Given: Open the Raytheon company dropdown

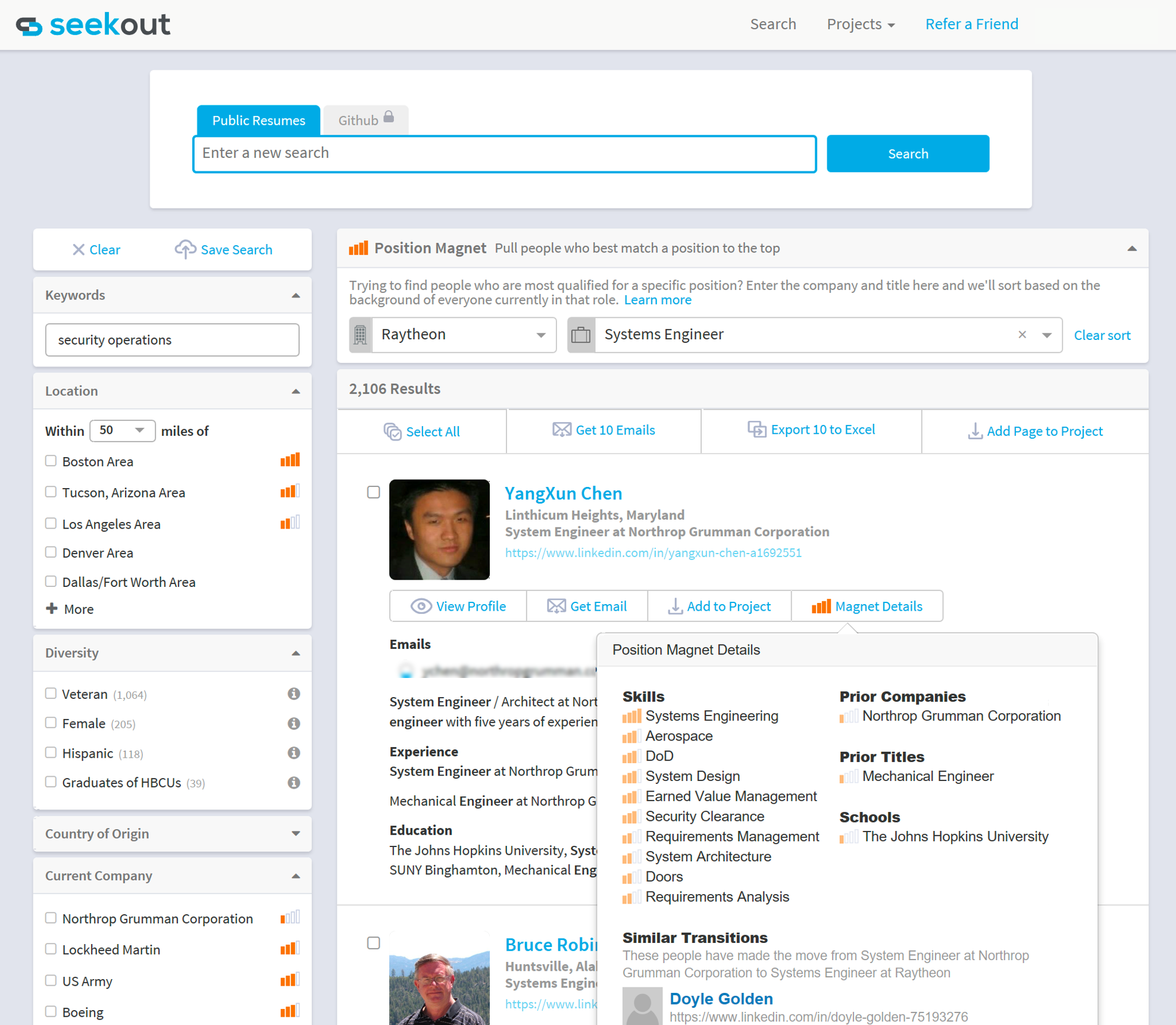Looking at the screenshot, I should pos(464,335).
